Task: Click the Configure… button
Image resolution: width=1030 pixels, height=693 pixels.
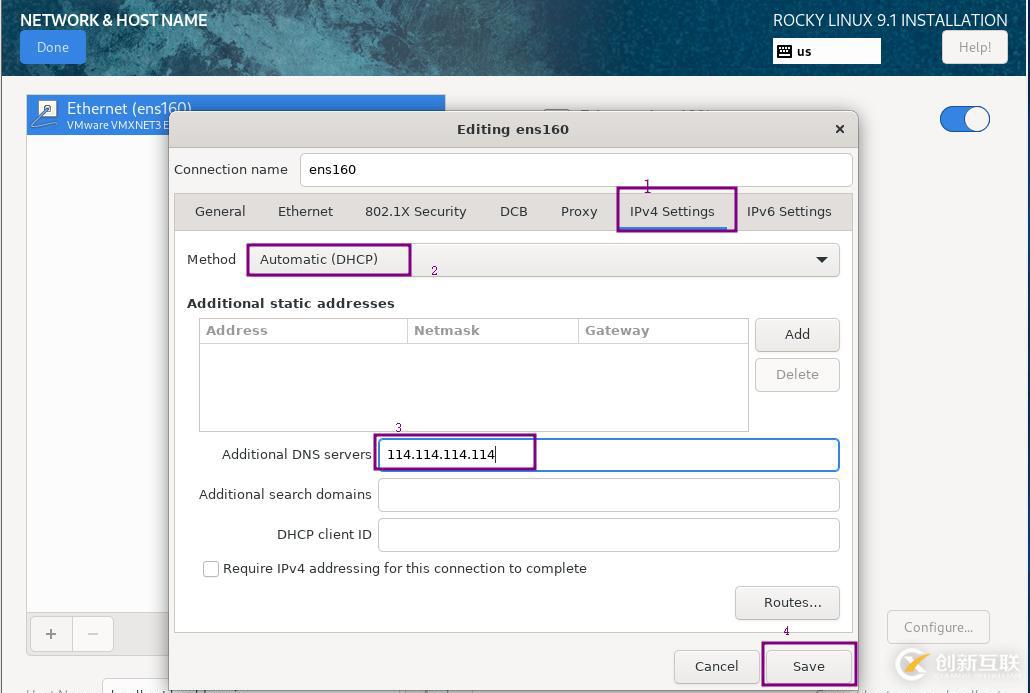Action: [x=938, y=627]
